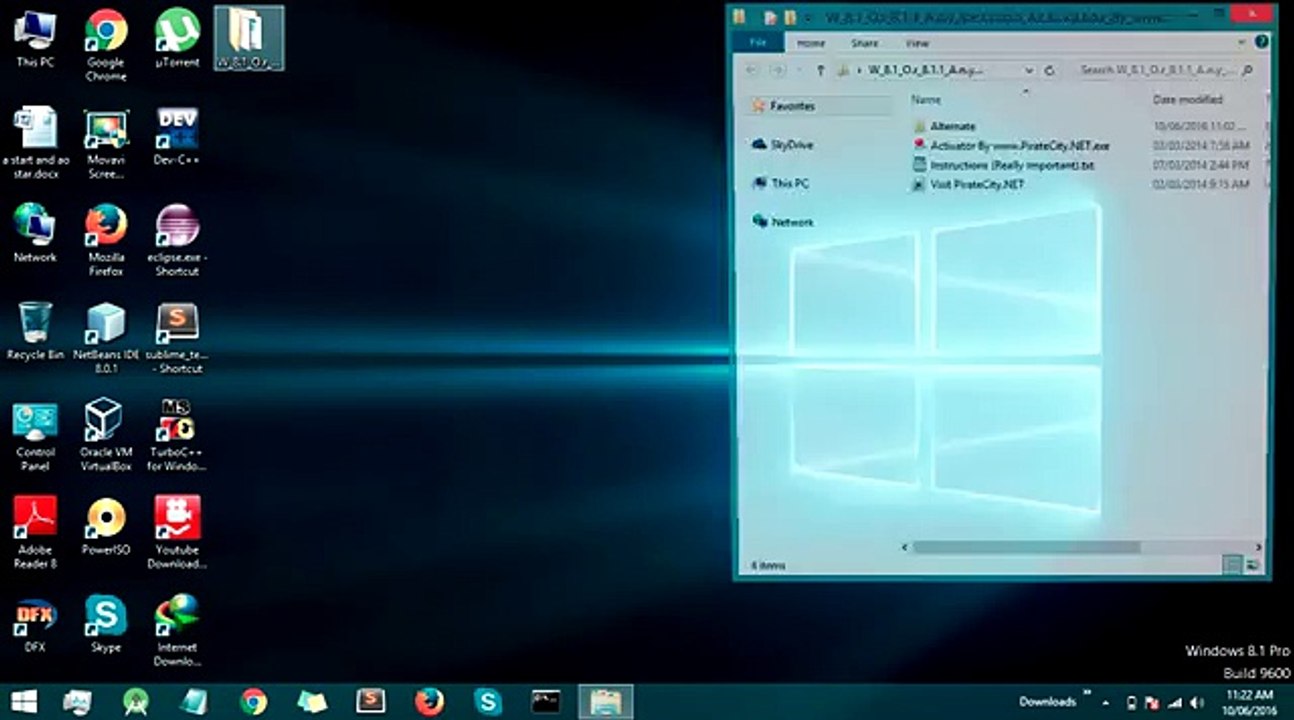This screenshot has height=720, width=1294.
Task: Go forward in Explorer navigation
Action: [778, 70]
